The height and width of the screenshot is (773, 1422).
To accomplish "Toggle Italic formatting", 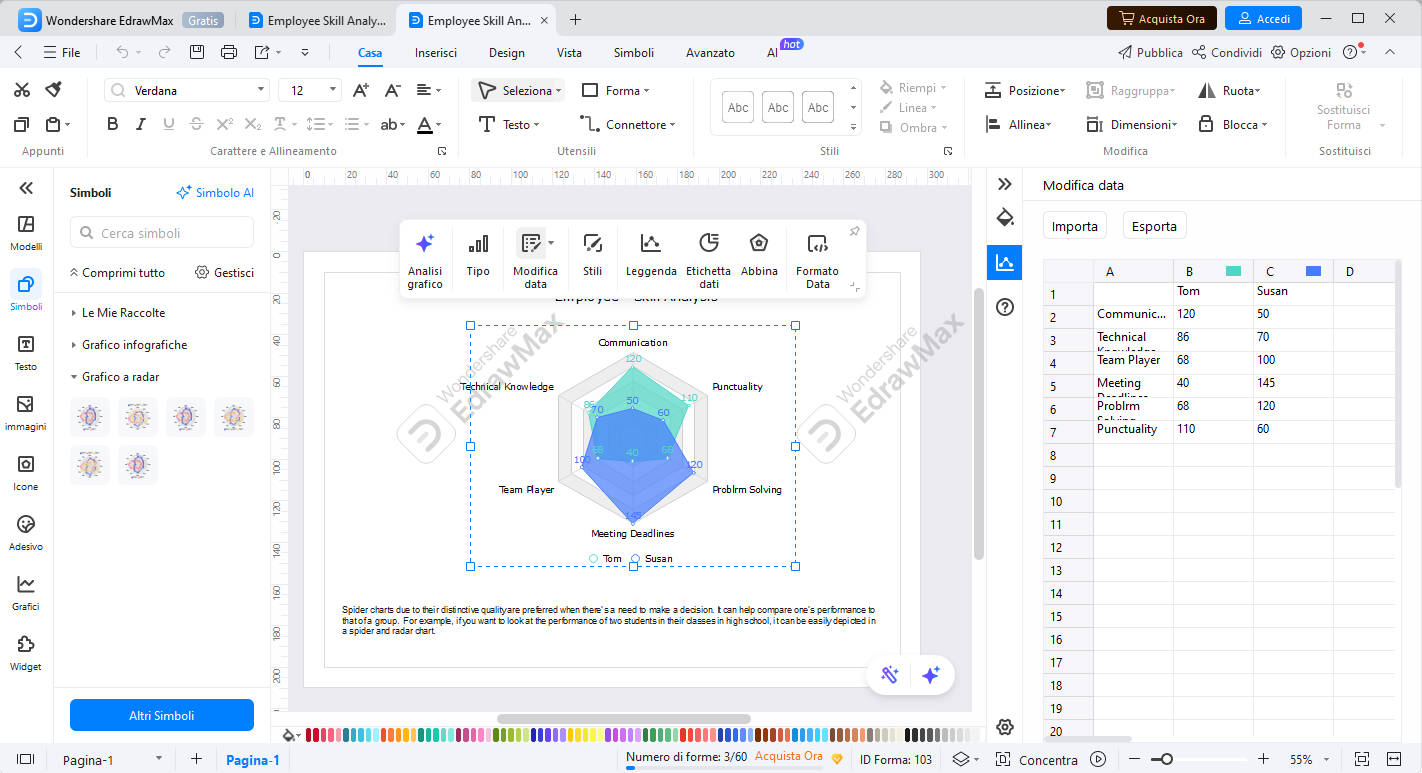I will (x=140, y=125).
